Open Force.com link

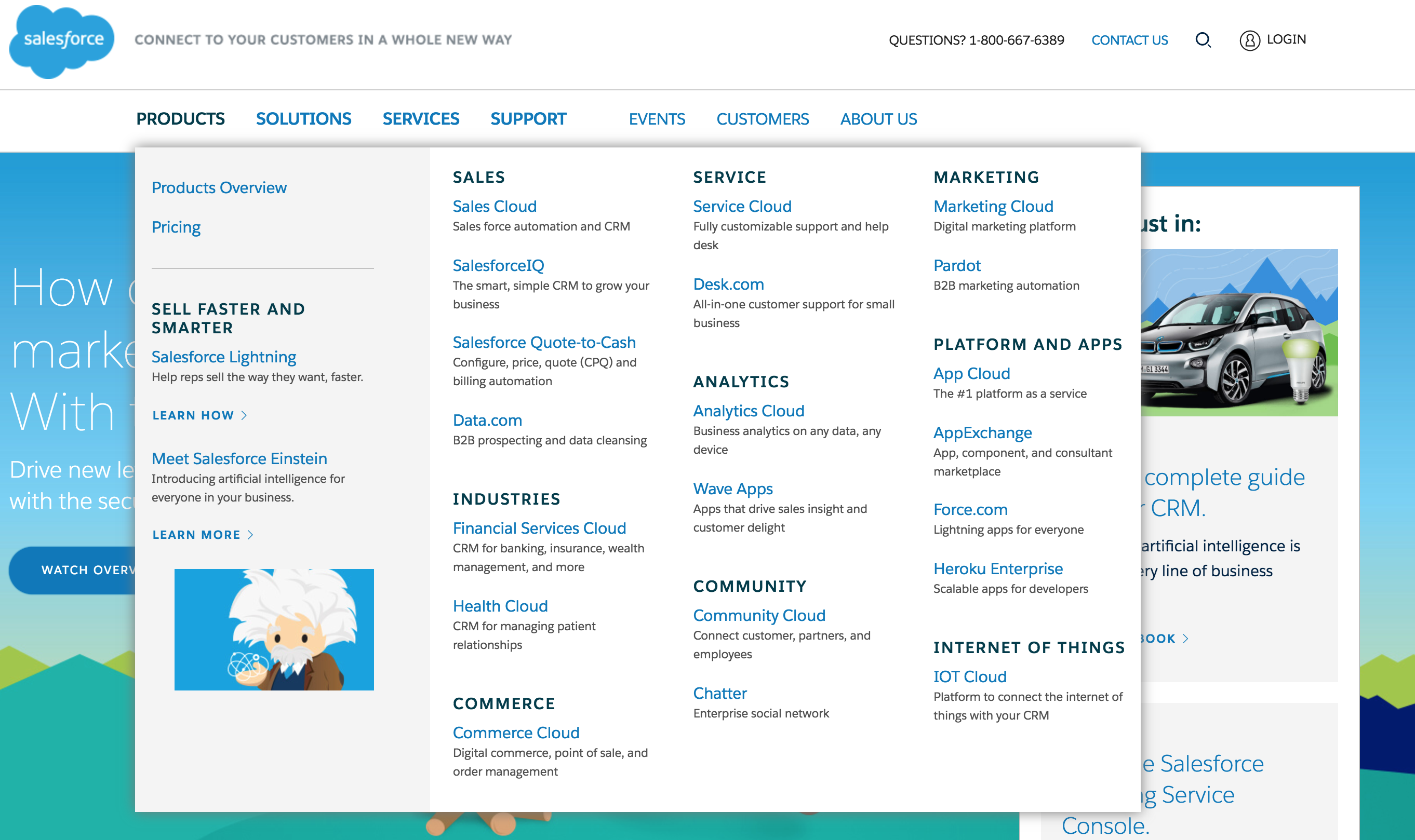click(x=970, y=509)
